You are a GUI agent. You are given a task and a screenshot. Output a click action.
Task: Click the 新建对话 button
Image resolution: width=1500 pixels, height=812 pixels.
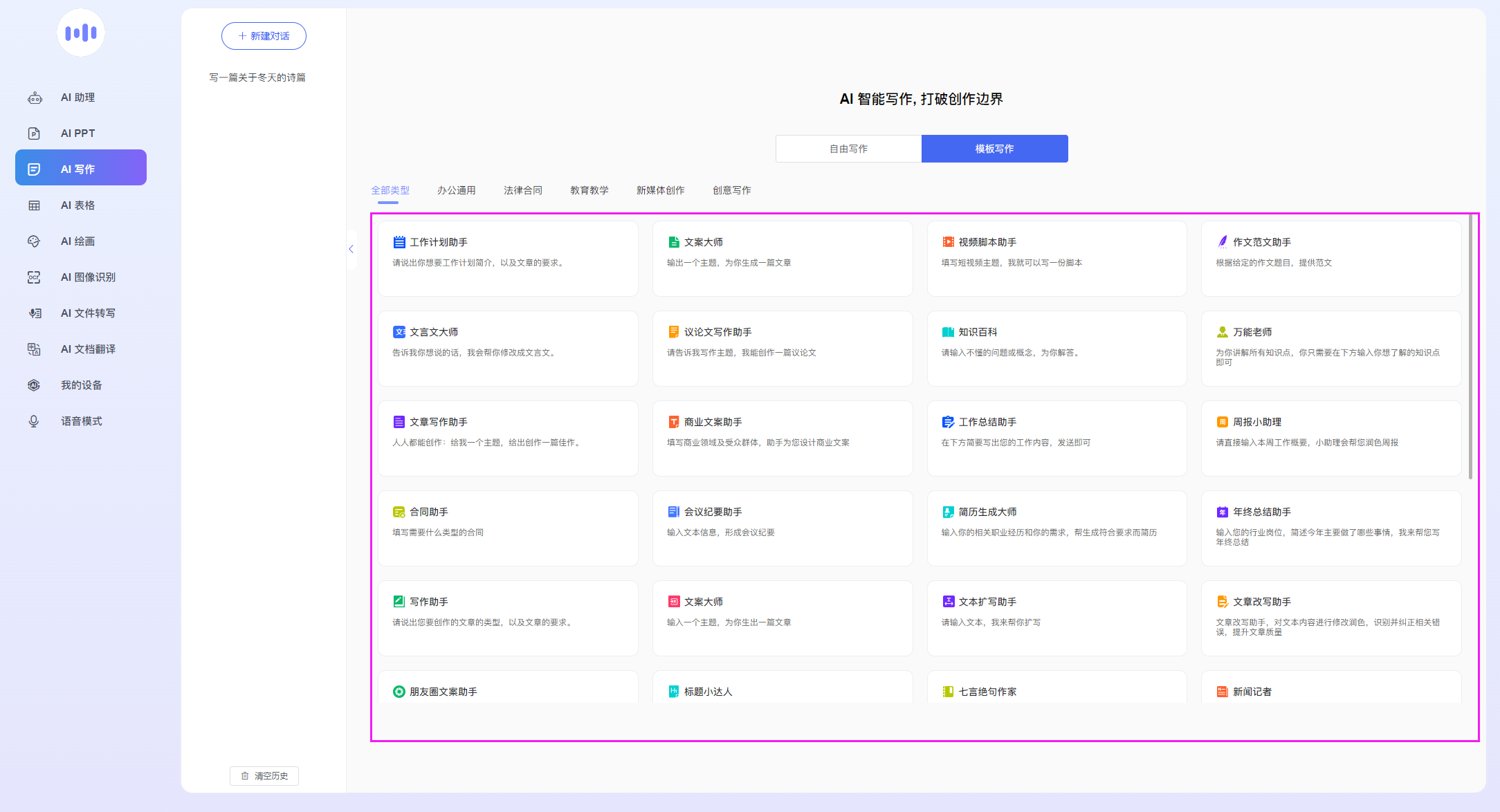[264, 36]
